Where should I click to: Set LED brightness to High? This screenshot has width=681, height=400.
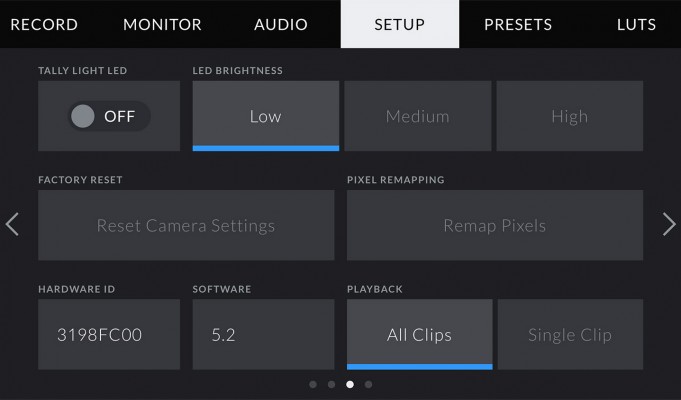(570, 116)
